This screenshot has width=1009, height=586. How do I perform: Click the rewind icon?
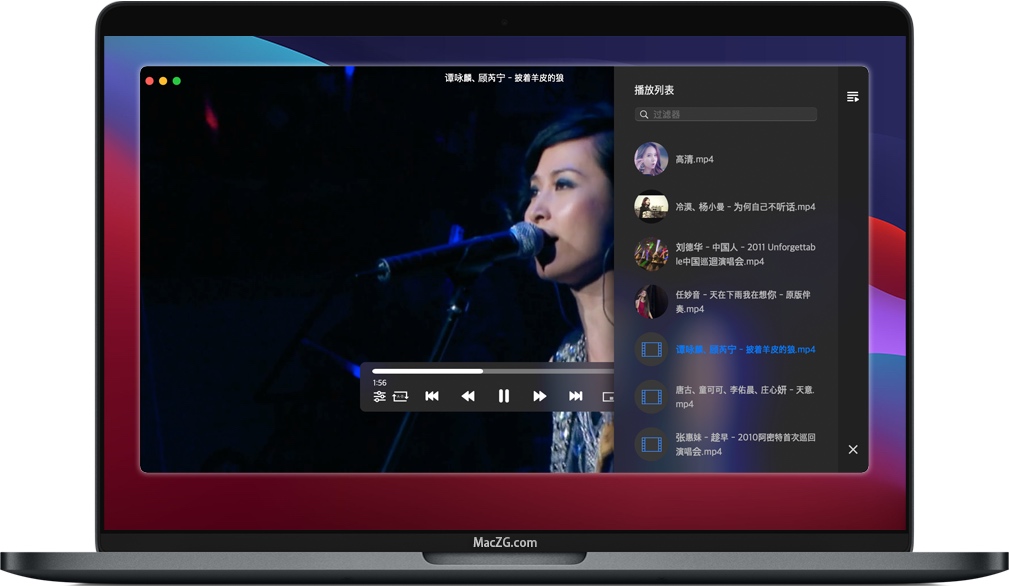tap(468, 396)
